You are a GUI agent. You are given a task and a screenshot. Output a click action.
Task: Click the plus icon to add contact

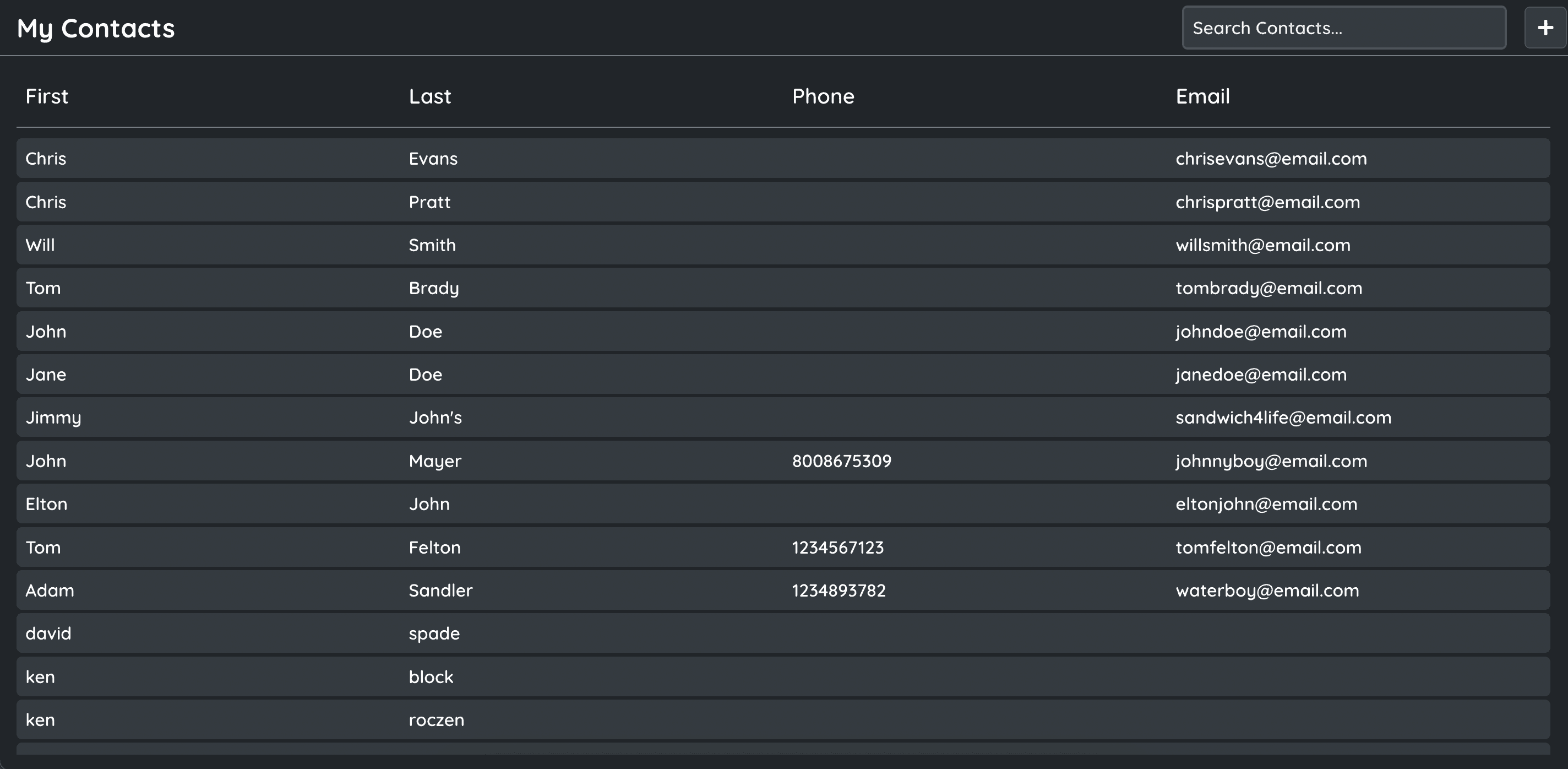coord(1544,28)
